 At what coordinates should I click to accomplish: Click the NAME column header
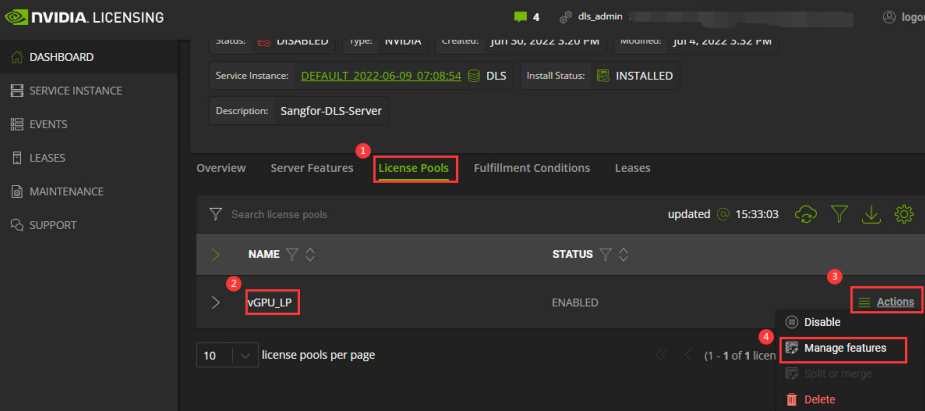coord(264,255)
